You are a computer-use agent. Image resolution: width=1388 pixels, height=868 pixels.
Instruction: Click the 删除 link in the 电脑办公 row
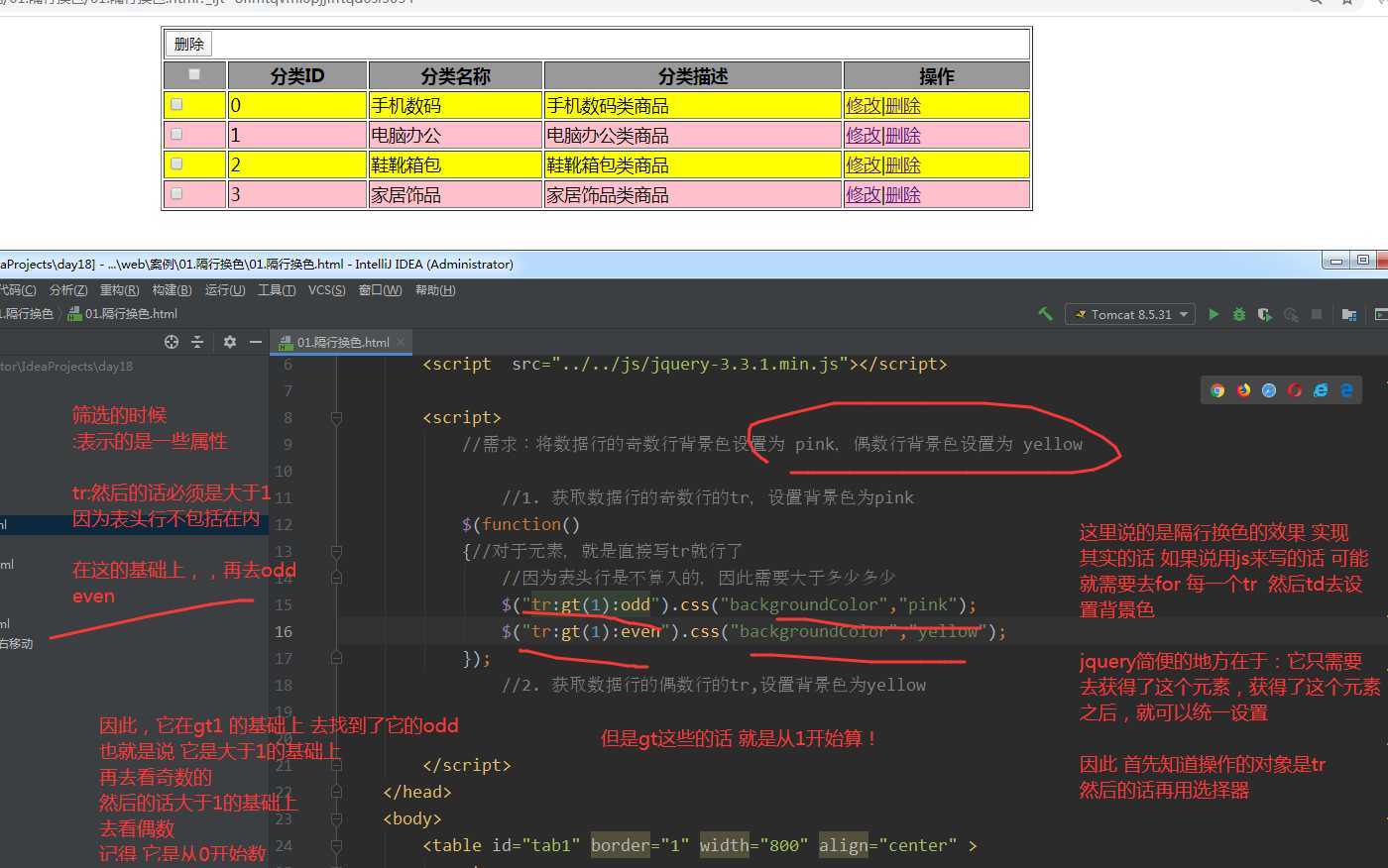pos(903,135)
